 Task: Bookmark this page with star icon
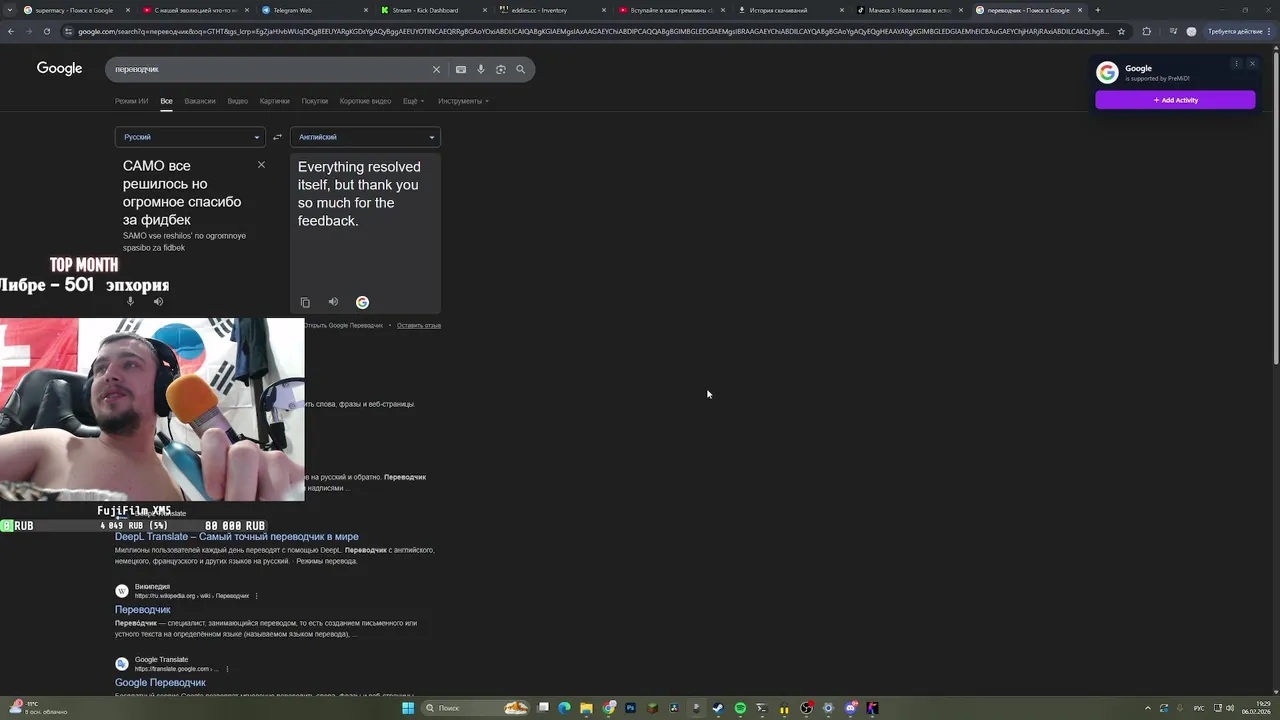pos(1121,31)
